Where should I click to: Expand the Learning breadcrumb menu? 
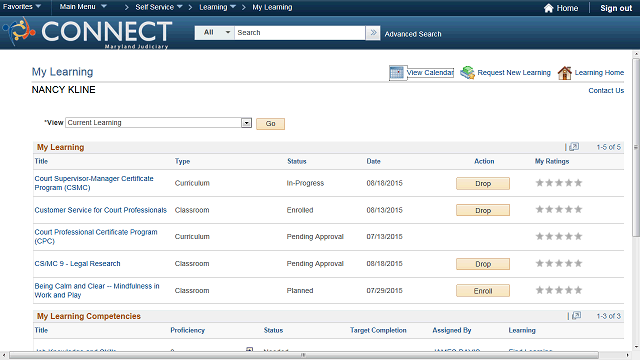point(218,7)
